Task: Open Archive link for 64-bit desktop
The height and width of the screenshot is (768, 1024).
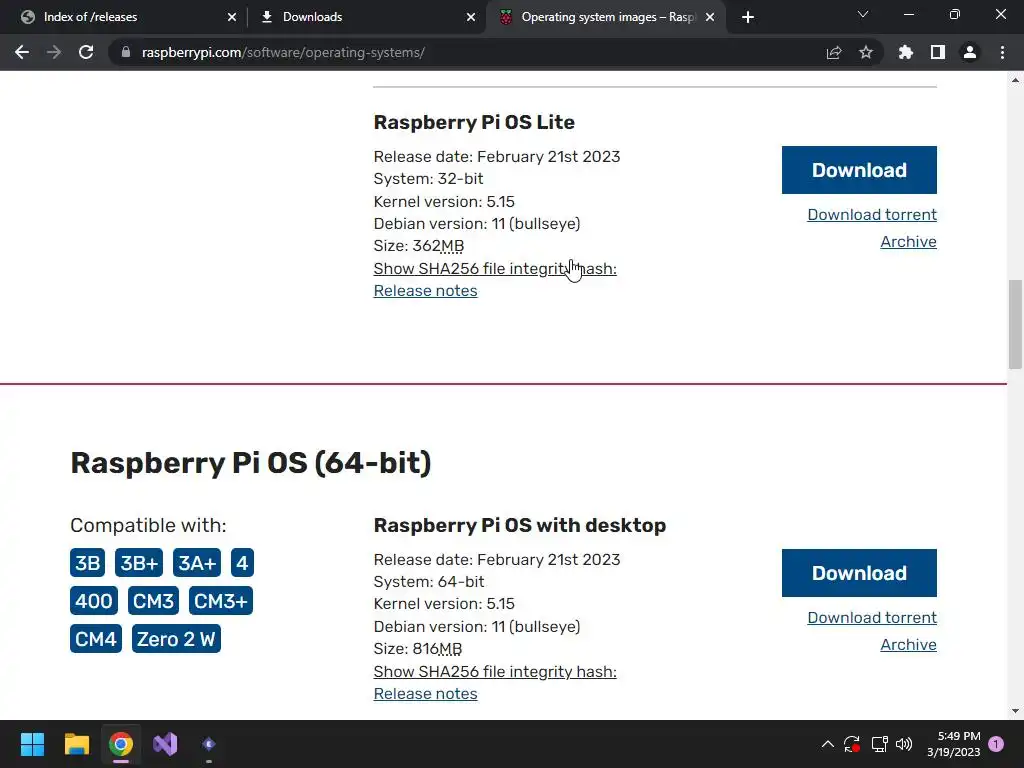Action: 908,645
